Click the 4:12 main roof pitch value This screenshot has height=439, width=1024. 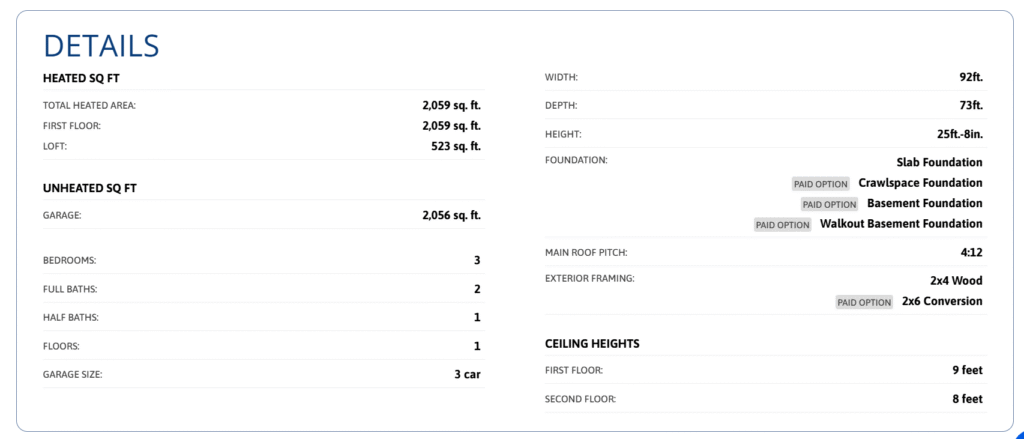tap(971, 253)
